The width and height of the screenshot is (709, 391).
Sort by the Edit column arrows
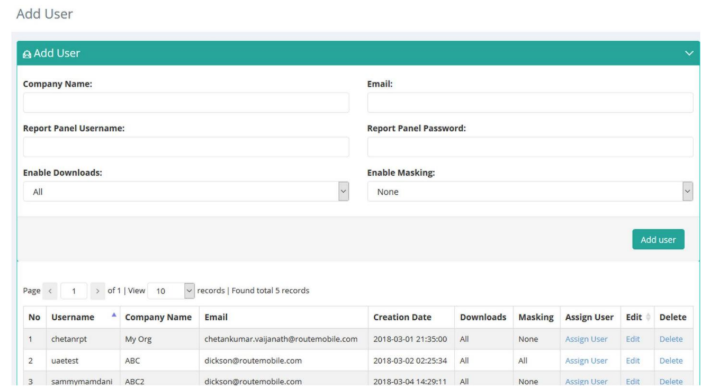(648, 317)
